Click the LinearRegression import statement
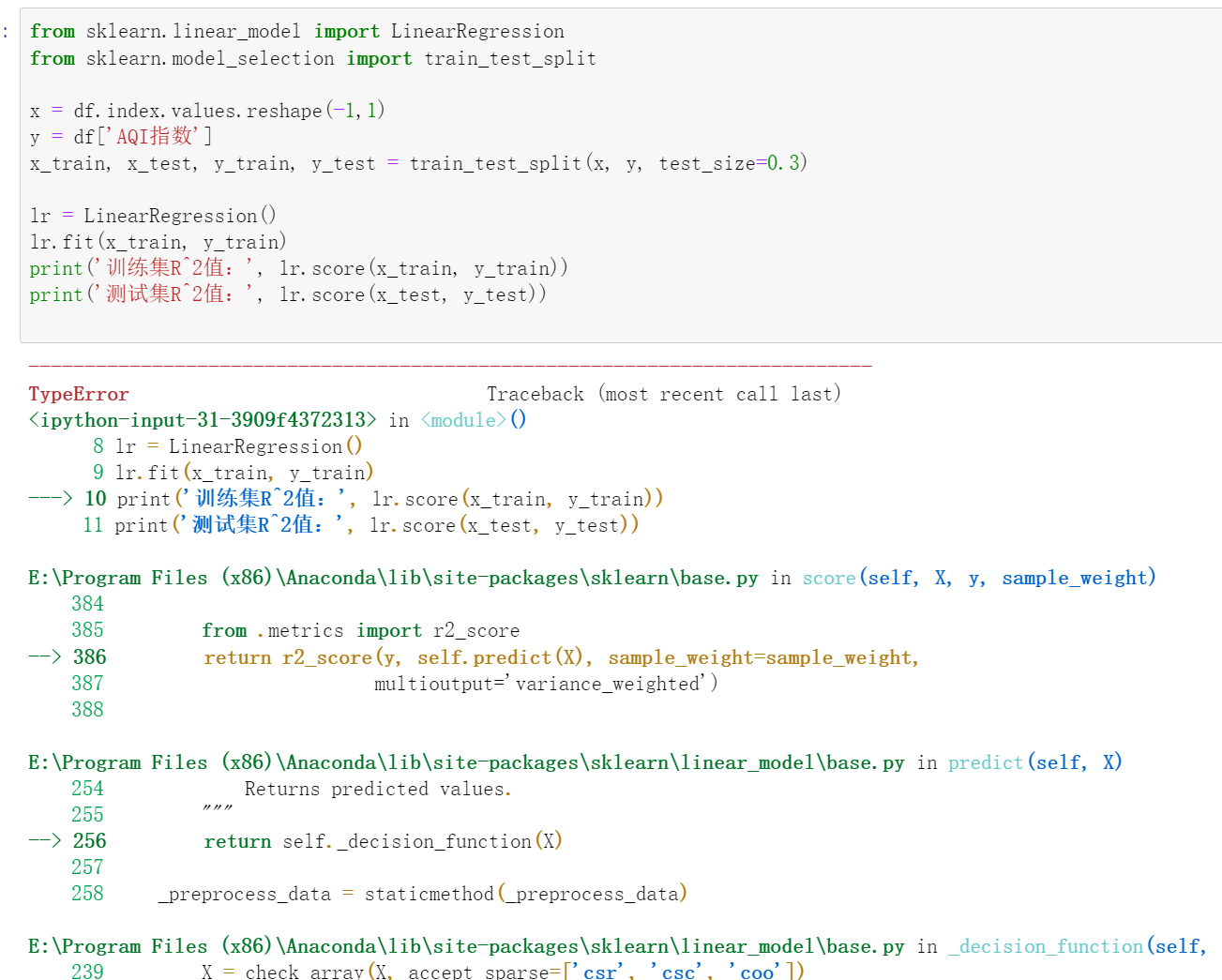This screenshot has width=1222, height=980. (x=296, y=31)
